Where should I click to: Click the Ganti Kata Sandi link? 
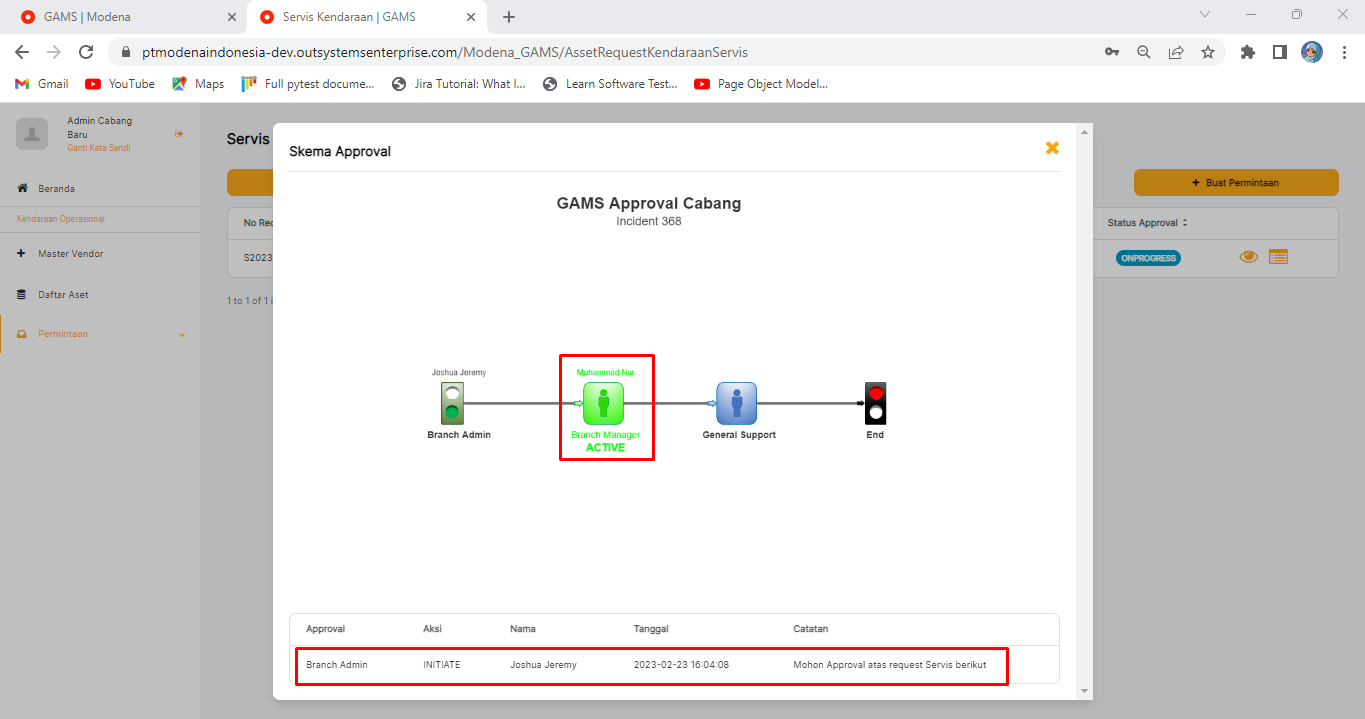coord(98,148)
